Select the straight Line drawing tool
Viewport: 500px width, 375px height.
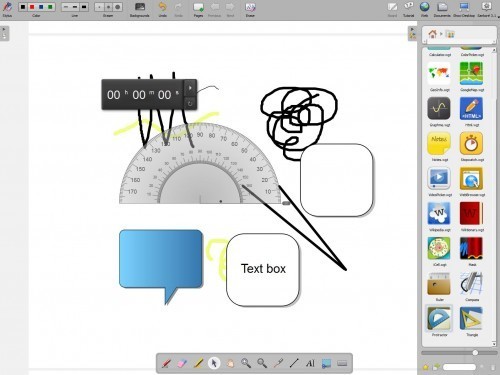click(294, 363)
